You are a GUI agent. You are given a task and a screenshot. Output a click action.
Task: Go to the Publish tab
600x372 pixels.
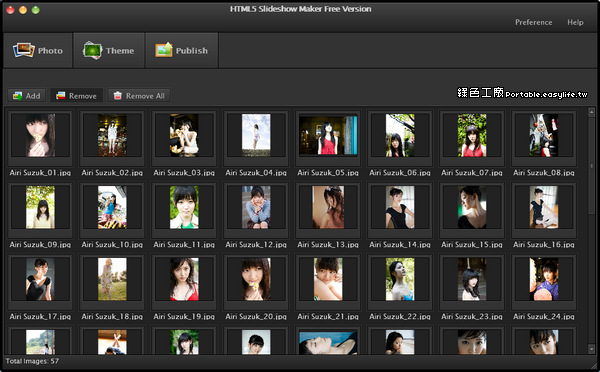[x=182, y=50]
